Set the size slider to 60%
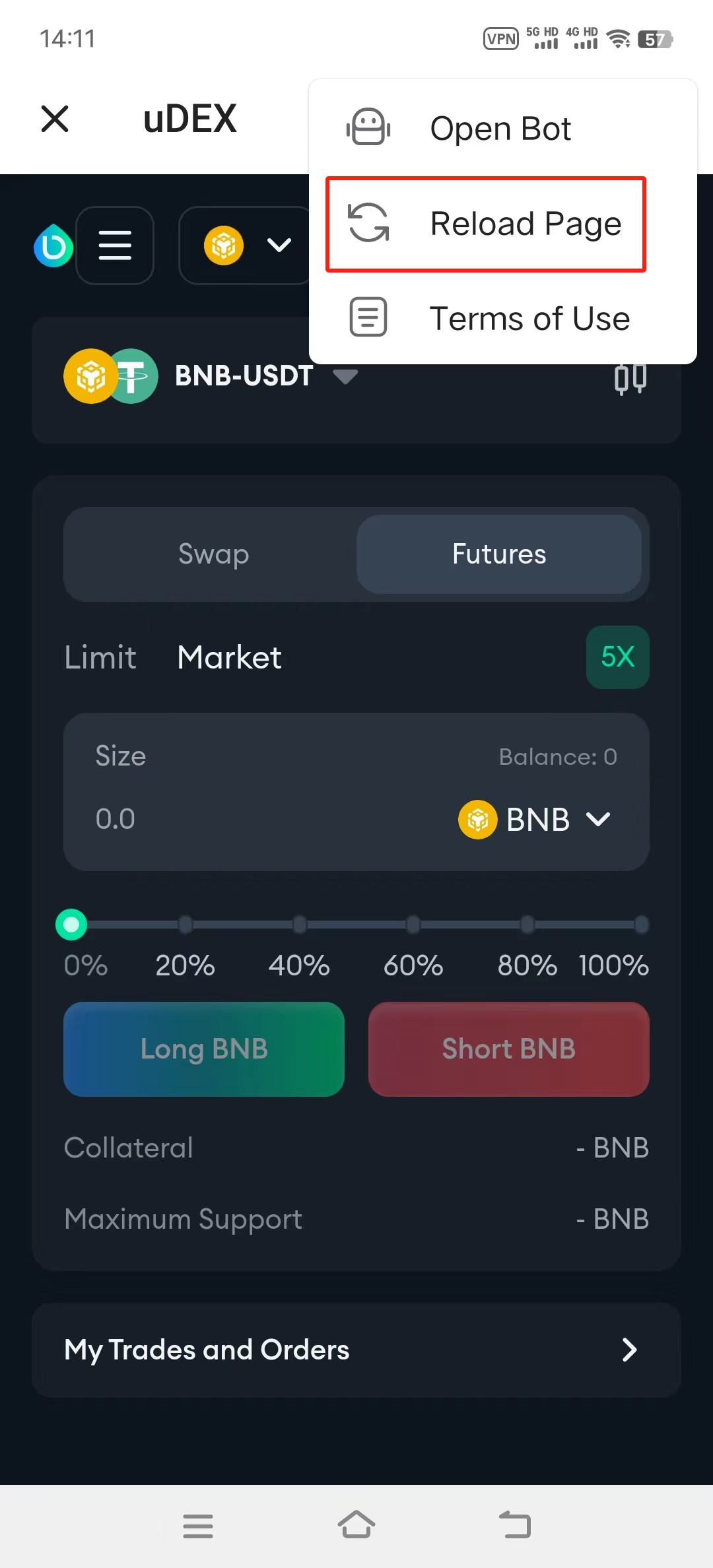The width and height of the screenshot is (713, 1568). click(413, 925)
